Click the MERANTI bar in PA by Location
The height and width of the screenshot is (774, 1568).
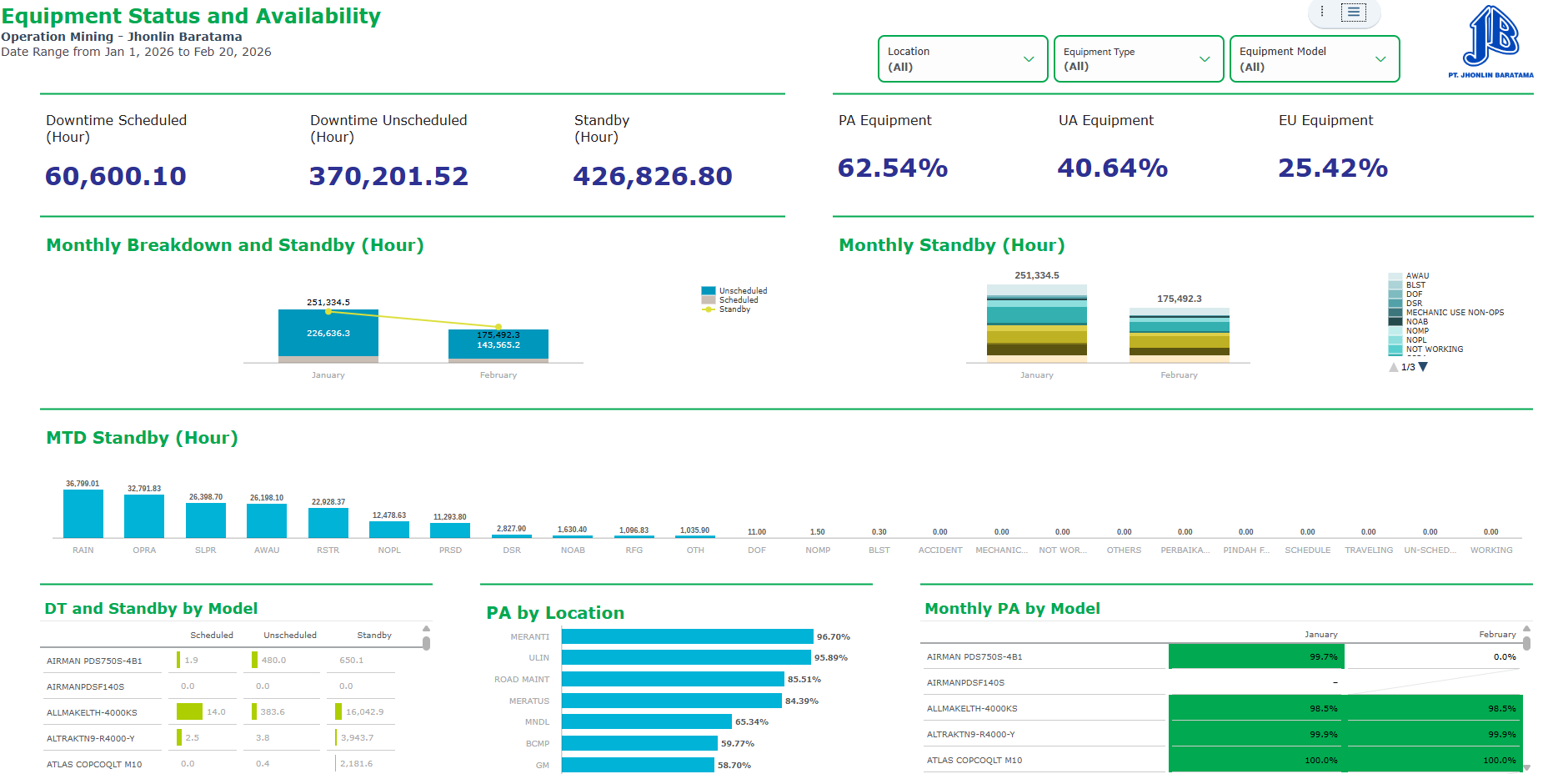(687, 636)
